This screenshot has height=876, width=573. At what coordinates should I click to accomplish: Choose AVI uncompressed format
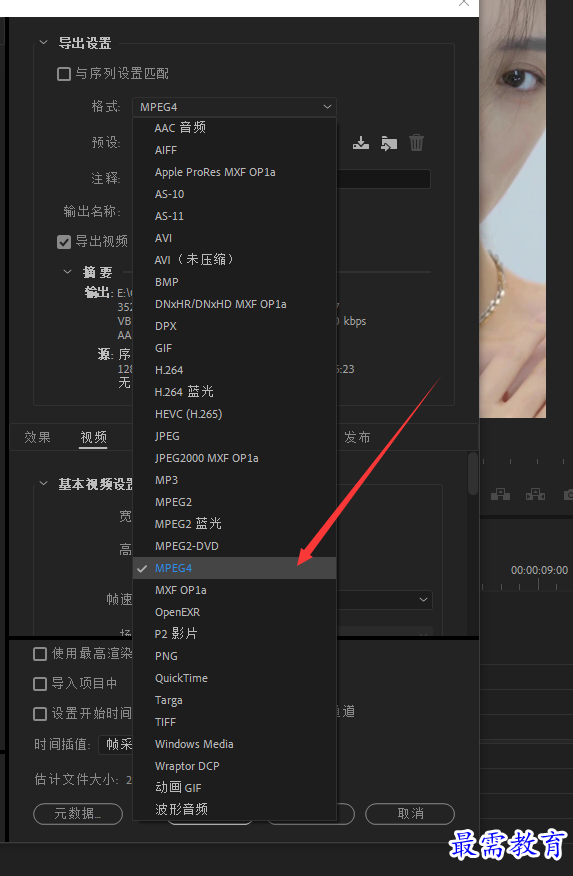(234, 260)
